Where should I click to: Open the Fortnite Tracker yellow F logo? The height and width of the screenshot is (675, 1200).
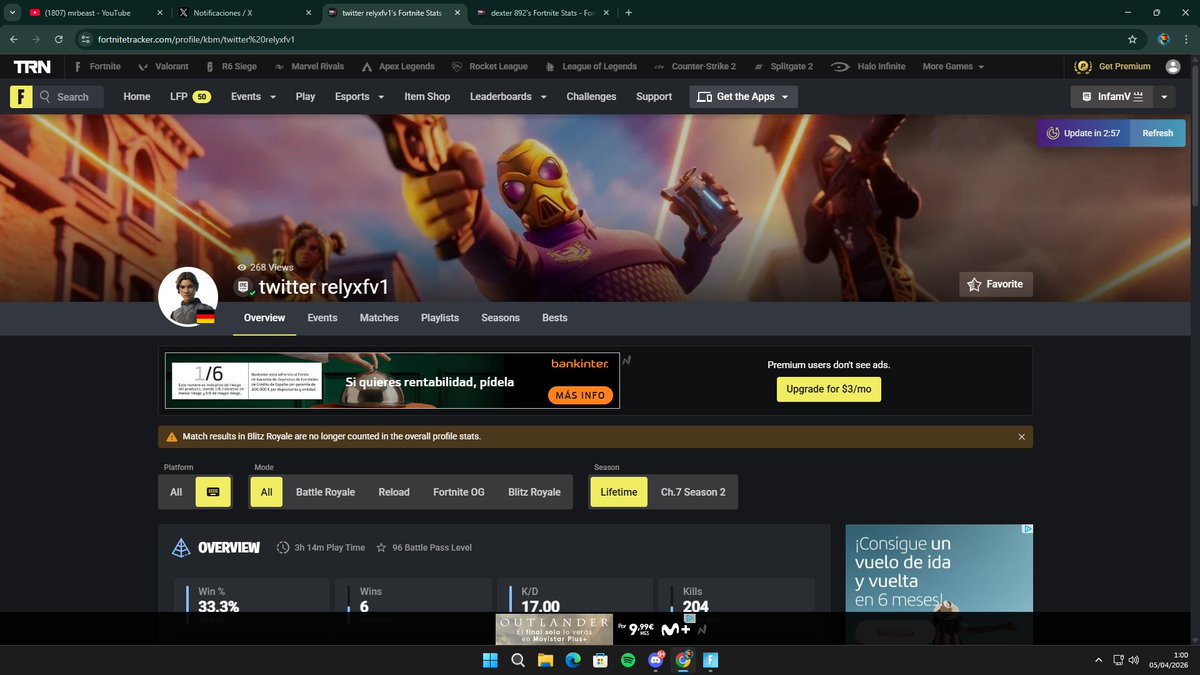click(20, 97)
